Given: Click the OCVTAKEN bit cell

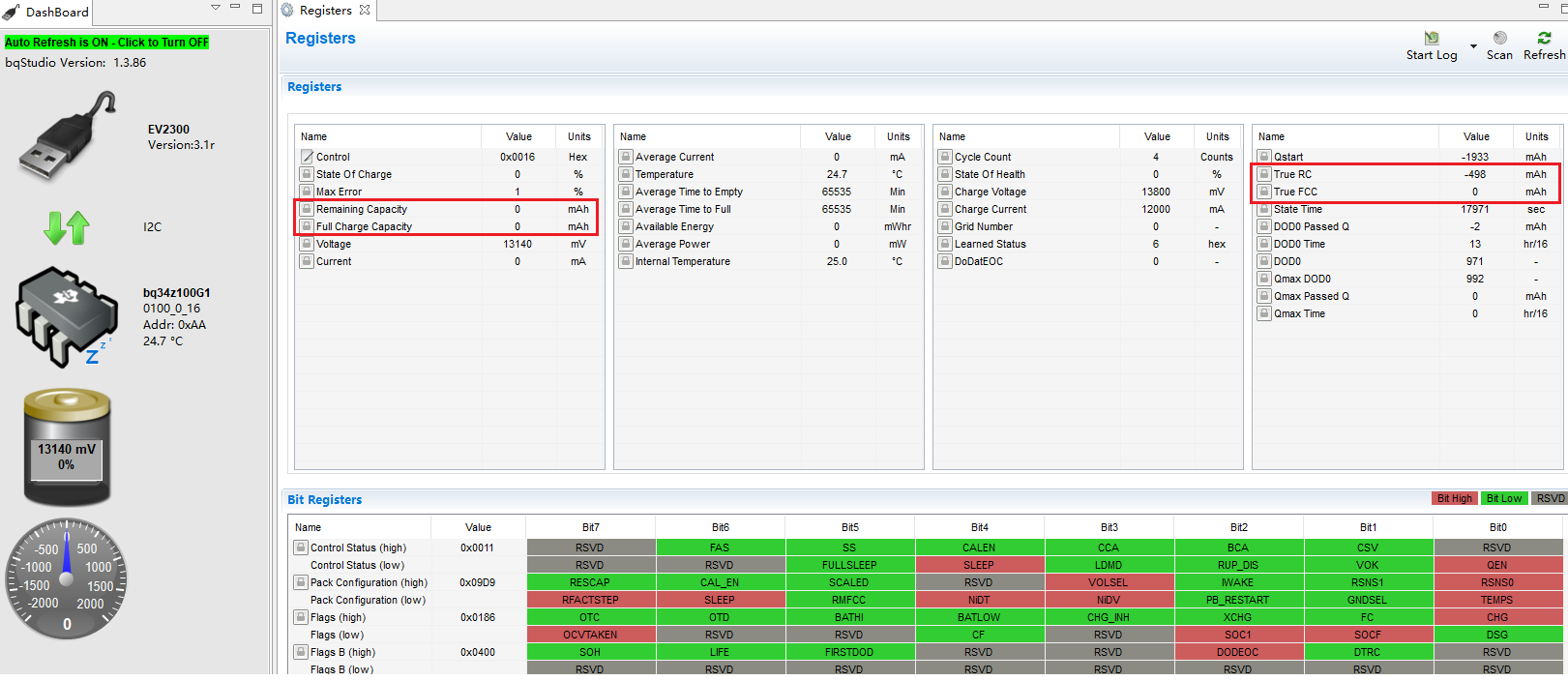Looking at the screenshot, I should pyautogui.click(x=590, y=635).
